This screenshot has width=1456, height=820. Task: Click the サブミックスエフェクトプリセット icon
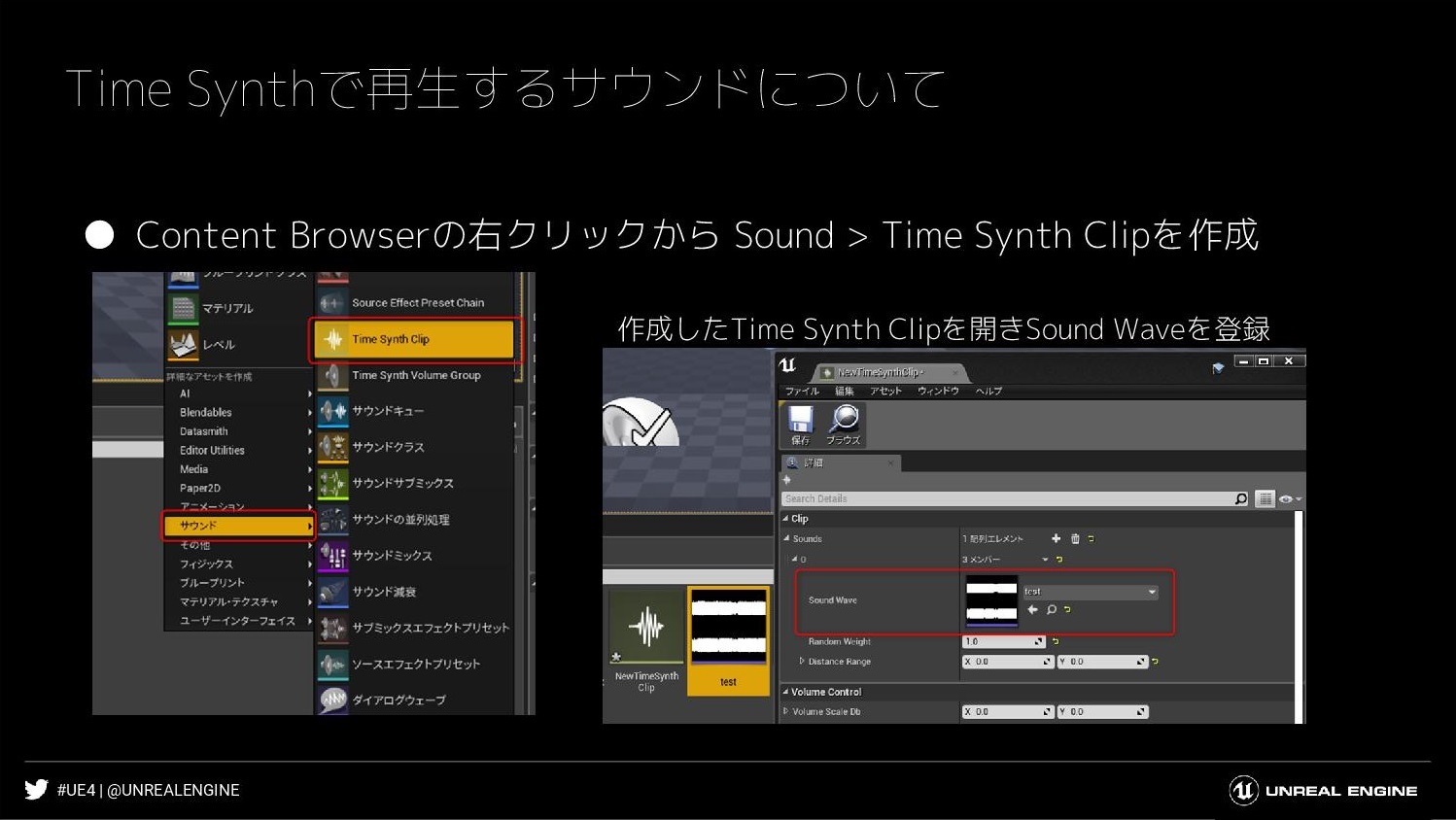[332, 628]
